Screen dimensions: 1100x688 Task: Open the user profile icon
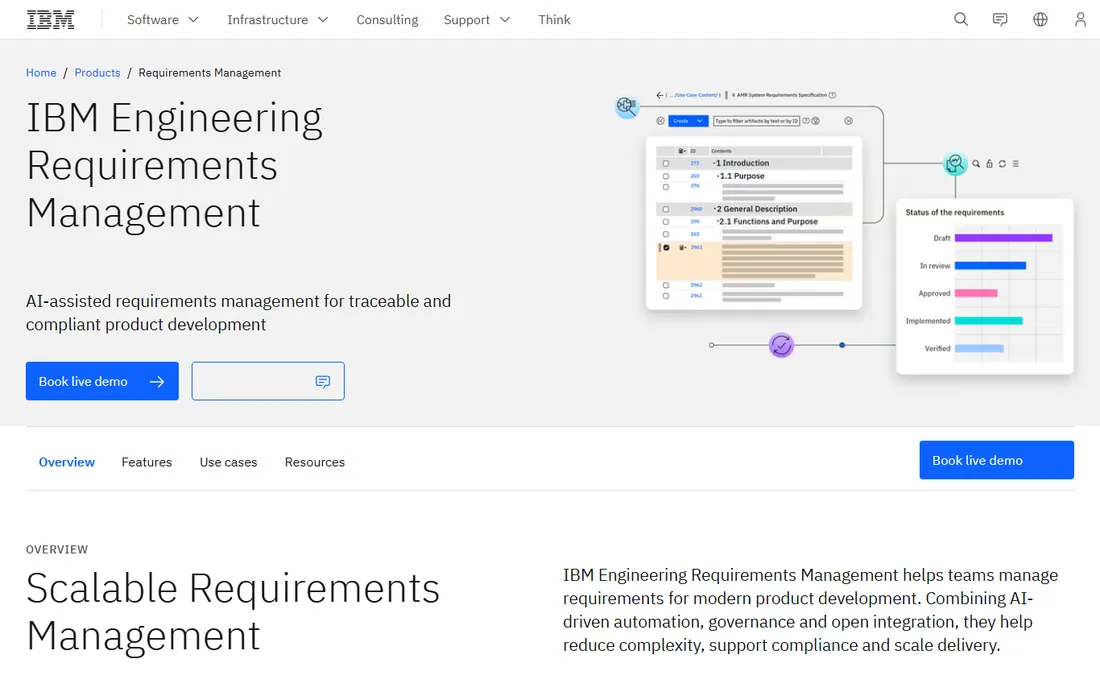pyautogui.click(x=1080, y=20)
